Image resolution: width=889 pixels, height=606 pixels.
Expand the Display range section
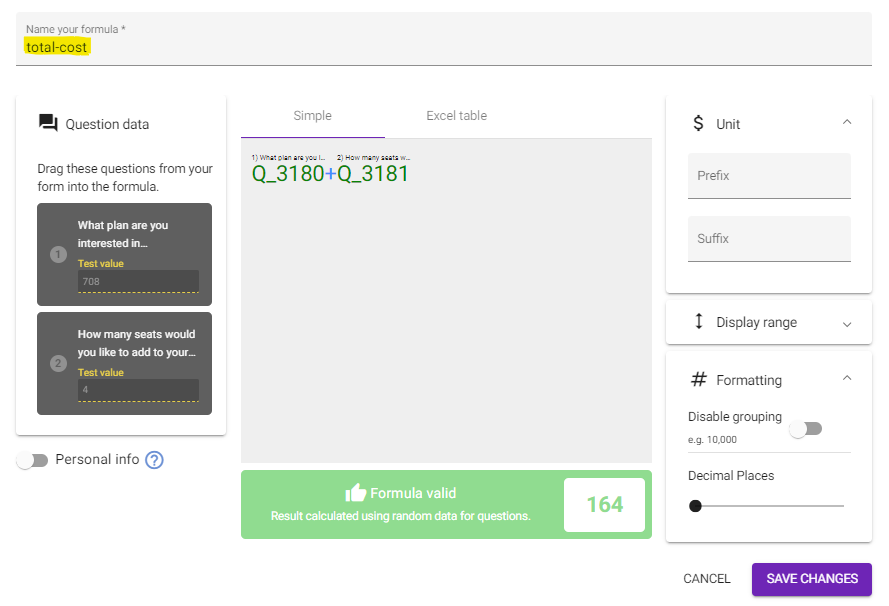pos(769,322)
